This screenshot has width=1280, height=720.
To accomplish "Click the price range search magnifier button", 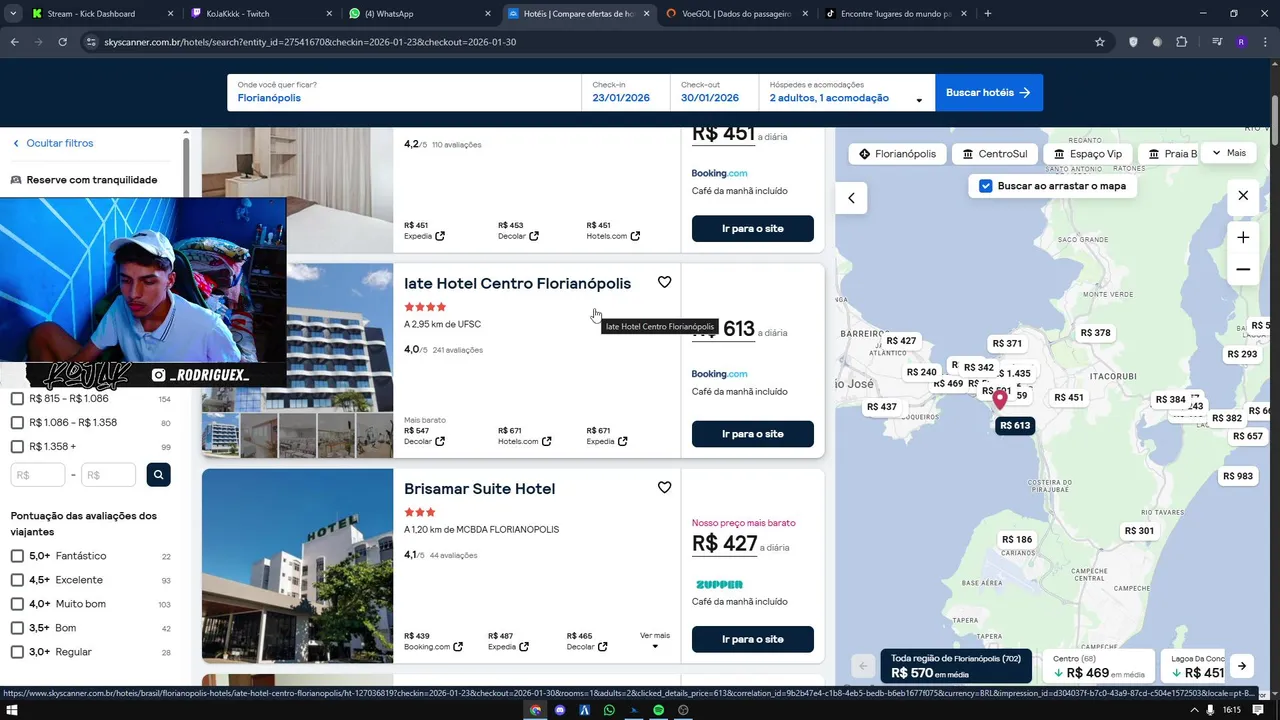I will click(x=158, y=475).
